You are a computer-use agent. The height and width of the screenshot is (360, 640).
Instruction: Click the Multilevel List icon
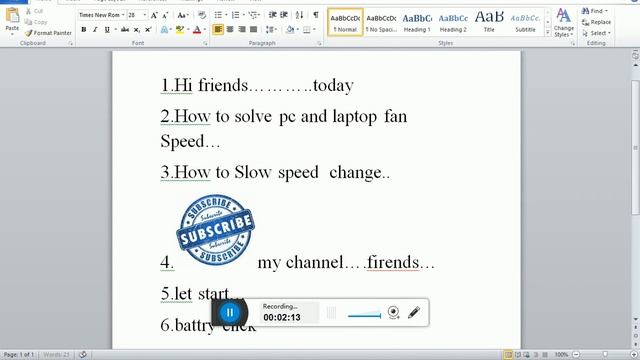(253, 15)
